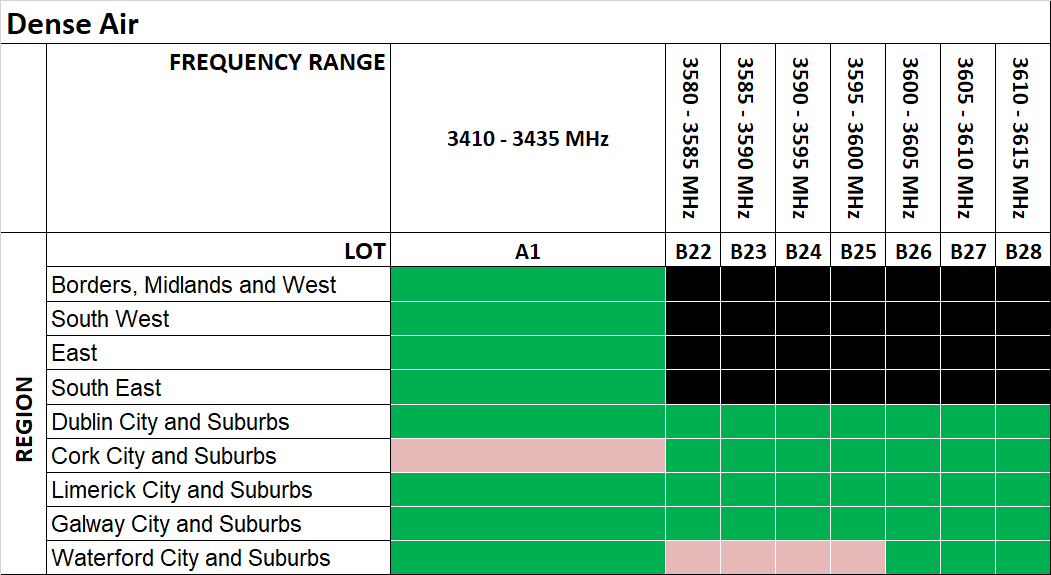This screenshot has width=1051, height=575.
Task: Click the South West region row label
Action: point(111,319)
